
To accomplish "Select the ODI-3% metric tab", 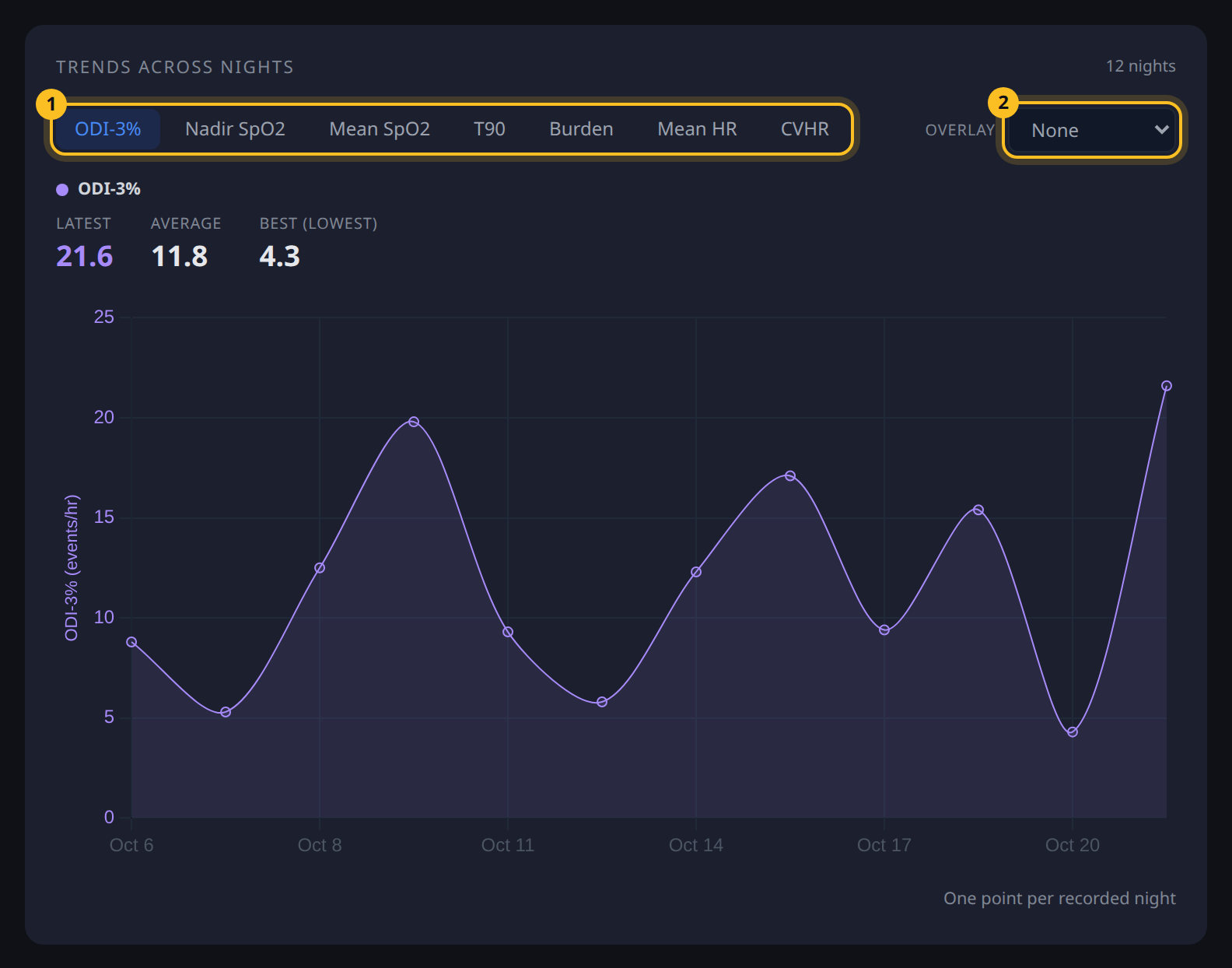I will pos(108,129).
